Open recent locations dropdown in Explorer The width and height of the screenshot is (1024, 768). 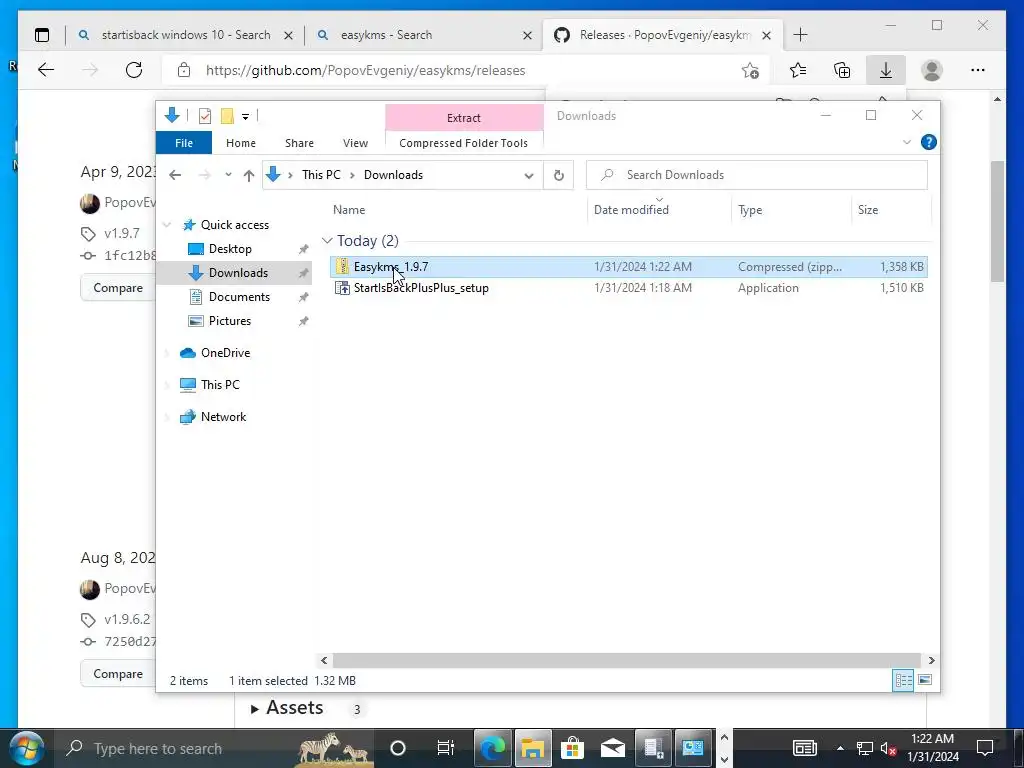click(x=228, y=175)
